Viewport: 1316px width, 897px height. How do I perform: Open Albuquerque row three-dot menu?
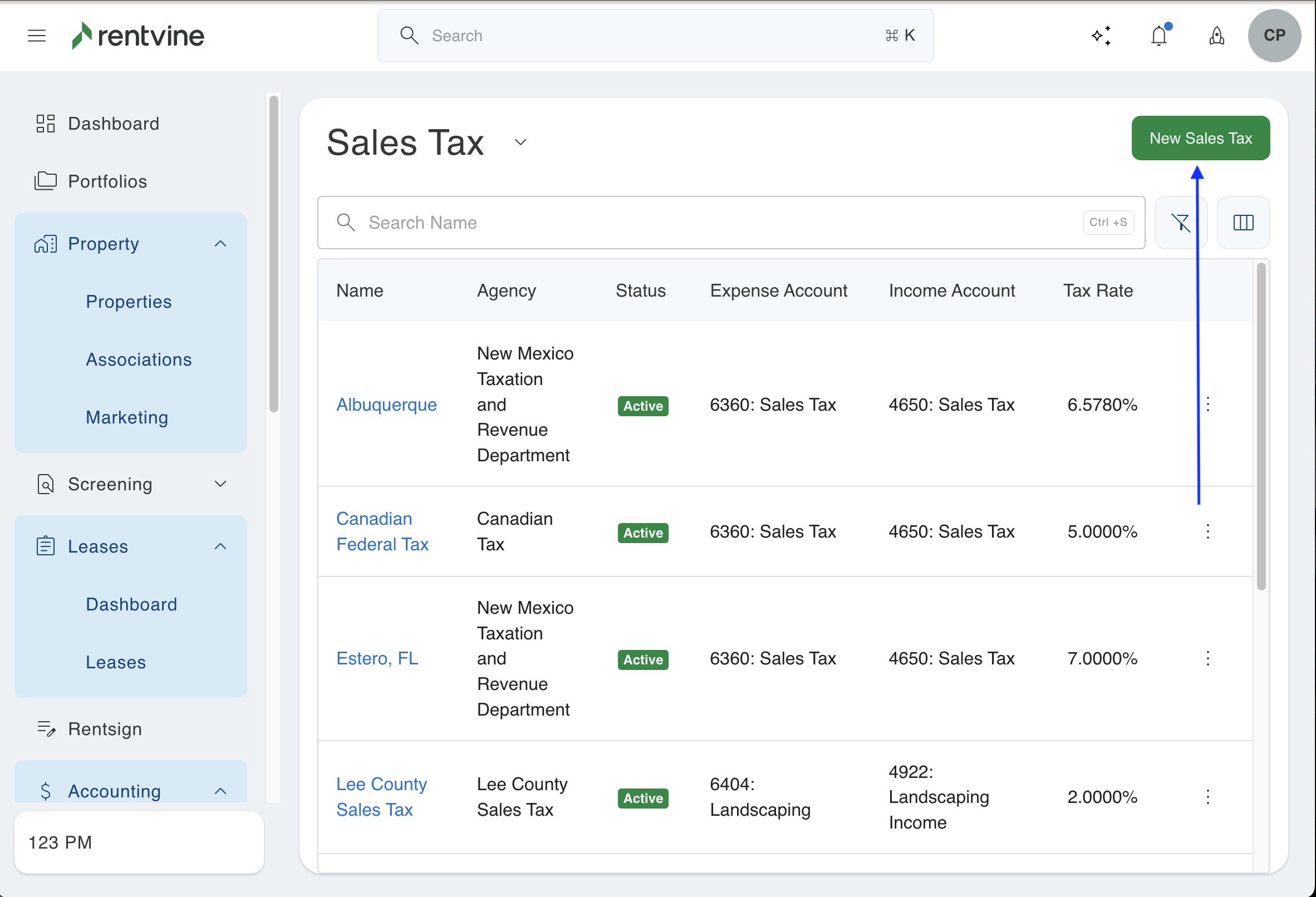(1208, 404)
